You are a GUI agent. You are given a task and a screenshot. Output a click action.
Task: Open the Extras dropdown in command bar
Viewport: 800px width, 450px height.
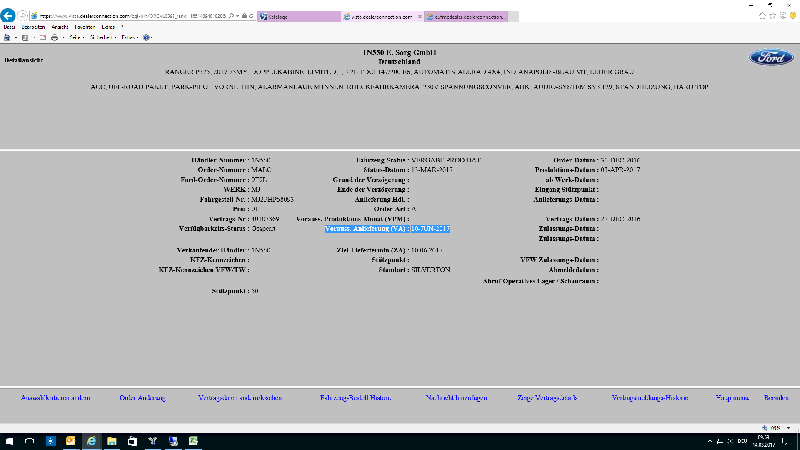(130, 38)
